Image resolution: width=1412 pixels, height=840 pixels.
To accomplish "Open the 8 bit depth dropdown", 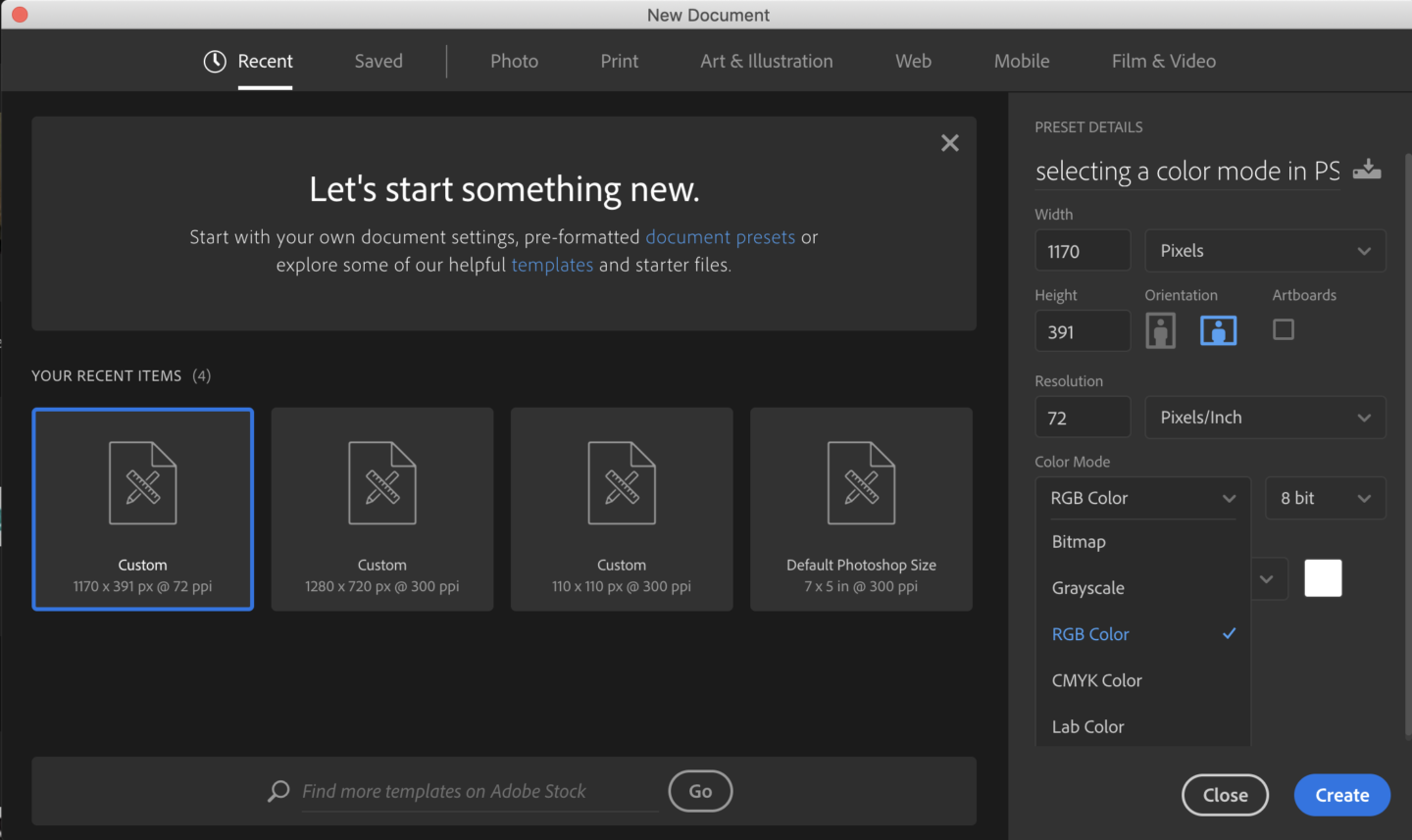I will pyautogui.click(x=1326, y=498).
